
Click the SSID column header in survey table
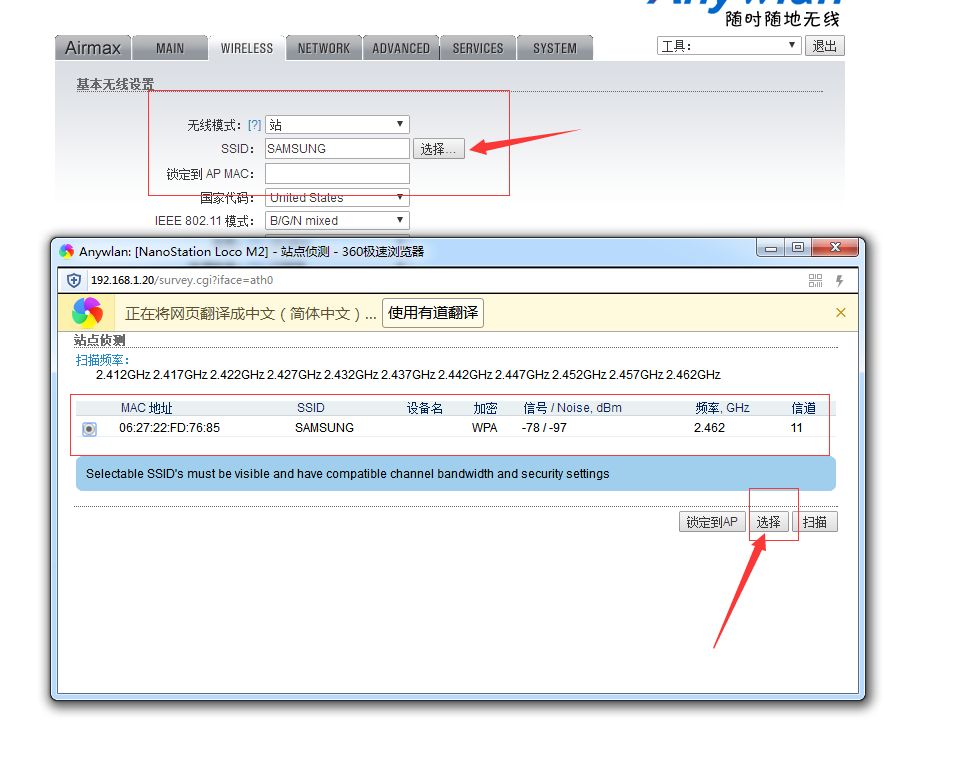[311, 408]
